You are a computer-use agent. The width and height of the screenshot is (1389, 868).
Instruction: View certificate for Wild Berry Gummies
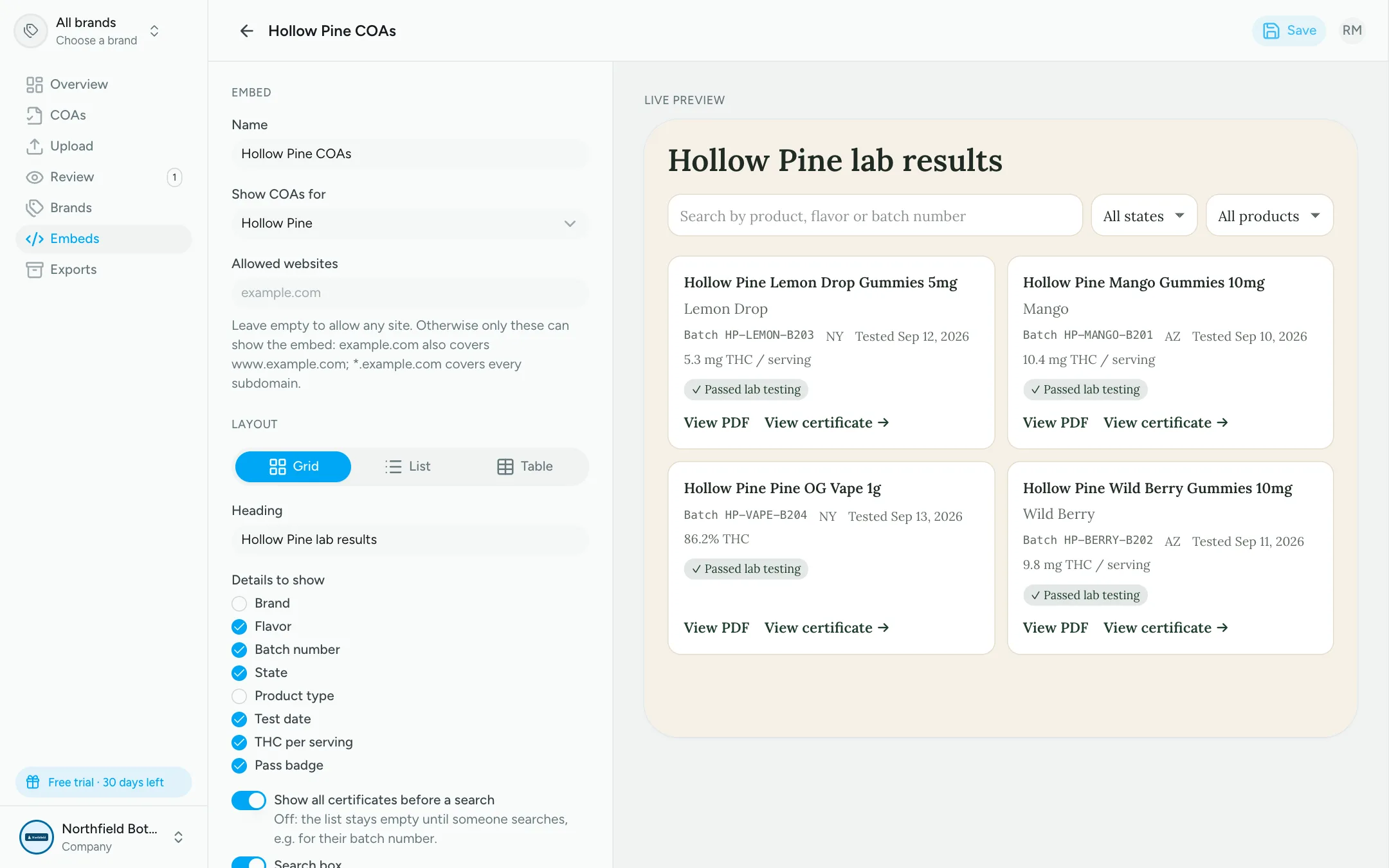[1166, 628]
